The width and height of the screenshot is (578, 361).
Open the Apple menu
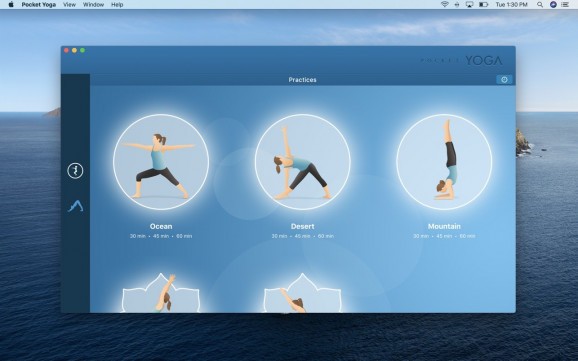pyautogui.click(x=11, y=4)
